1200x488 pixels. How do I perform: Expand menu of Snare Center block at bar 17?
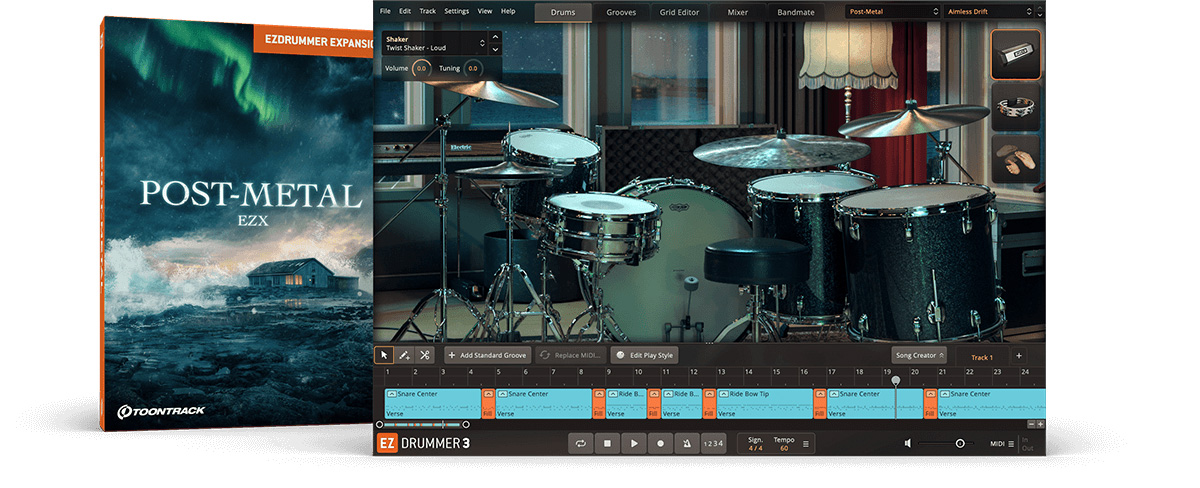pyautogui.click(x=834, y=394)
